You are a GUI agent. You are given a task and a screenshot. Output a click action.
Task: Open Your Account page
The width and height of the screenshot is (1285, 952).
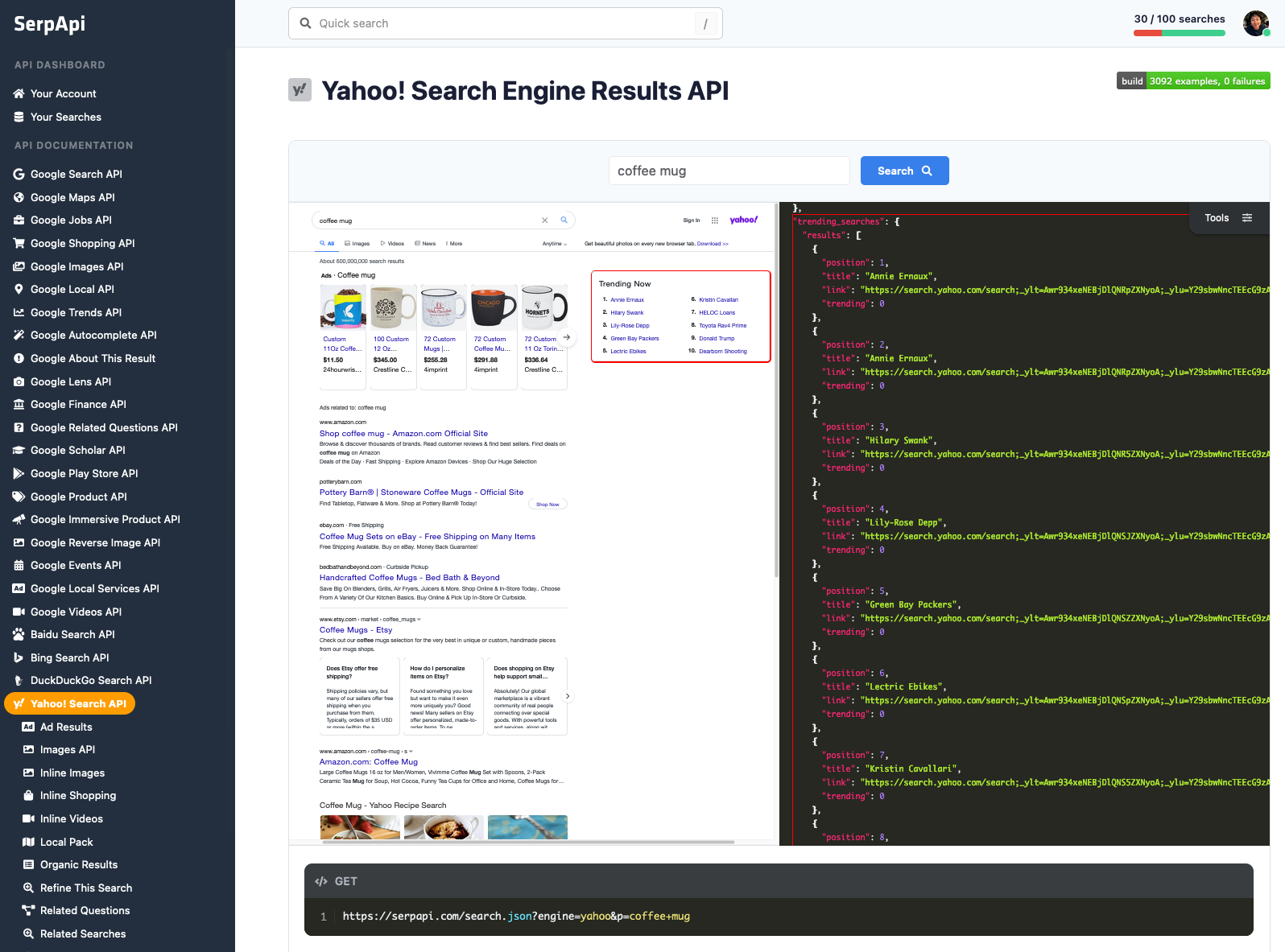click(x=63, y=93)
